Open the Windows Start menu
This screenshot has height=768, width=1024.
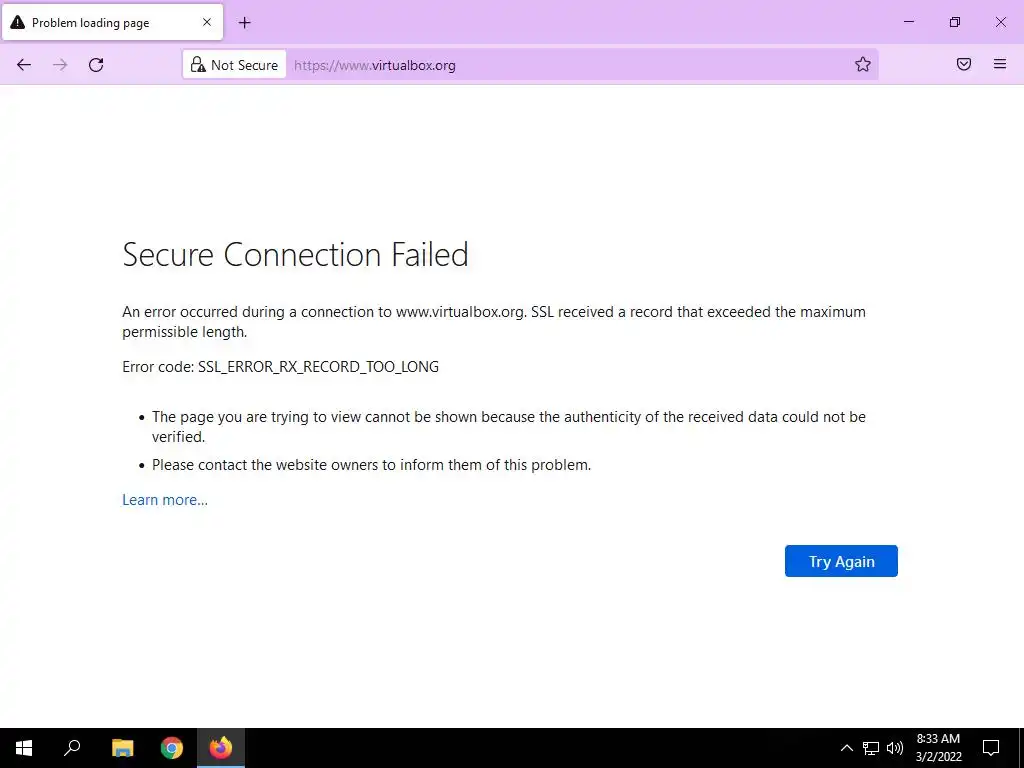(x=24, y=748)
